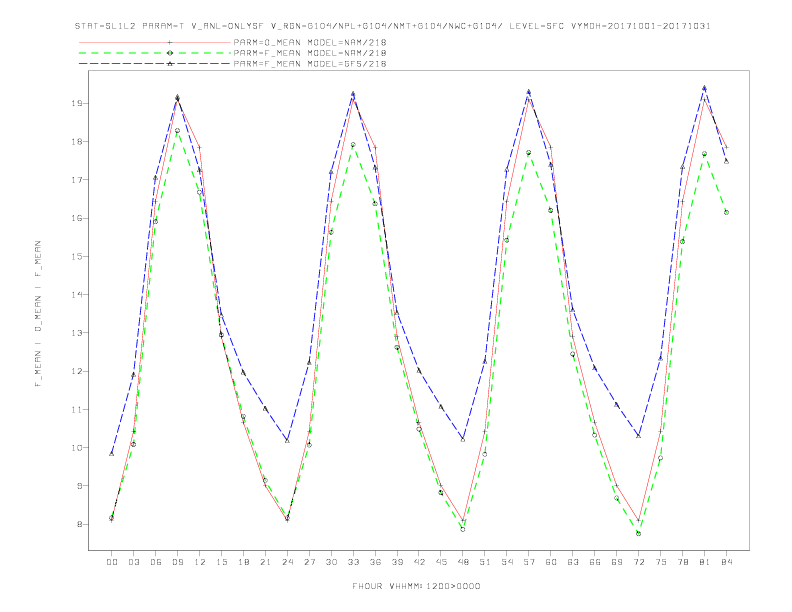The height and width of the screenshot is (612, 792).
Task: Click the blue GFS triangle marker at hour 69
Action: (x=617, y=404)
